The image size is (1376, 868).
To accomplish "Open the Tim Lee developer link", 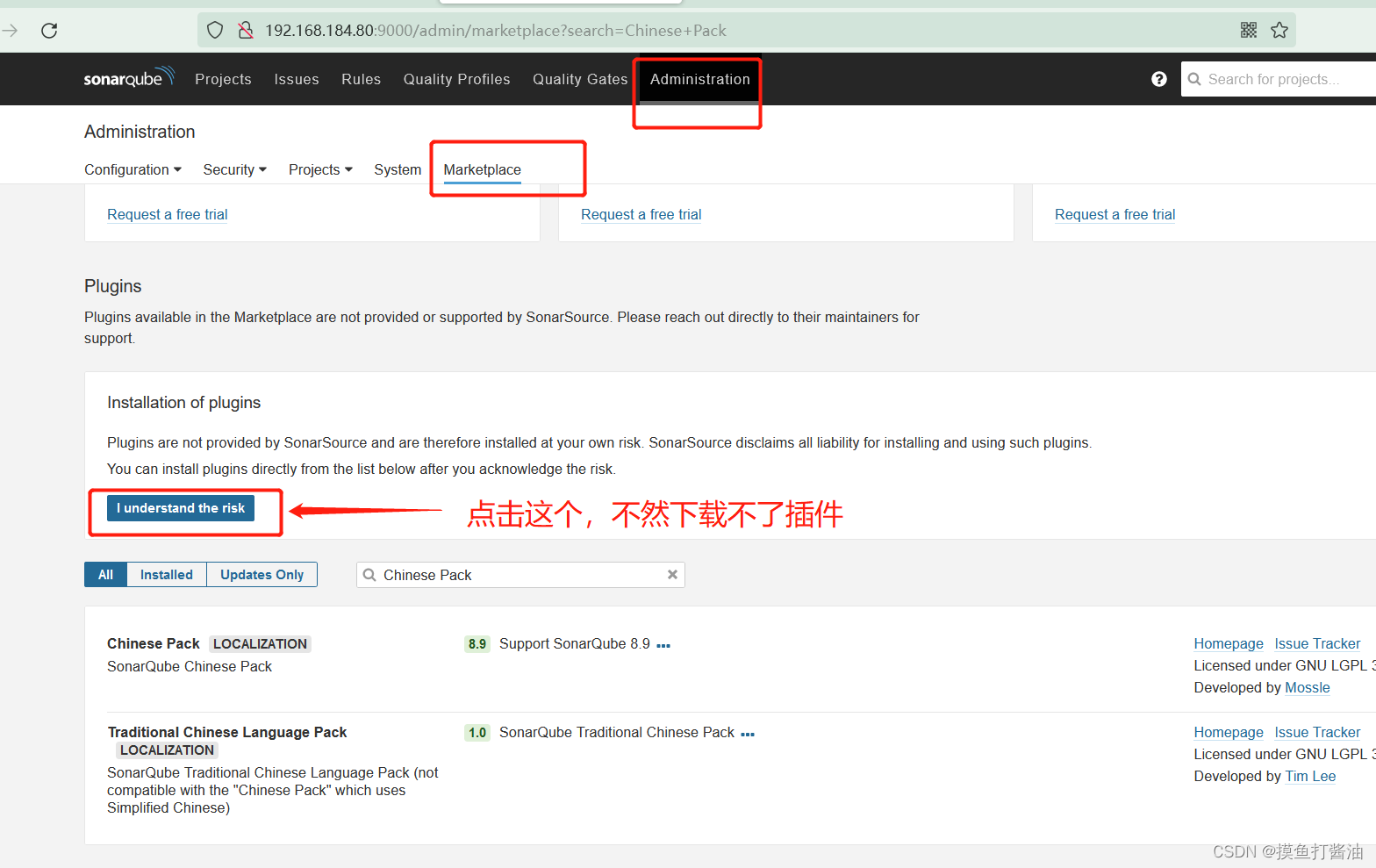I will point(1310,776).
